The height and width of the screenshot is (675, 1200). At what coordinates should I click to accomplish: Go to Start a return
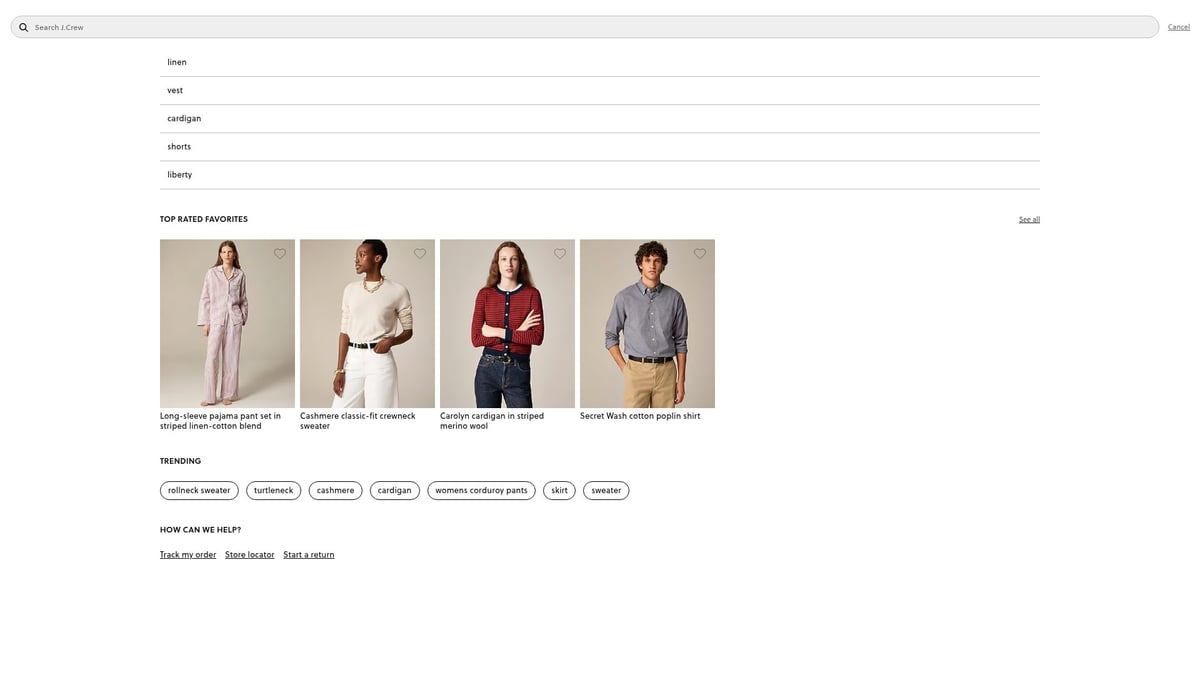tap(309, 555)
